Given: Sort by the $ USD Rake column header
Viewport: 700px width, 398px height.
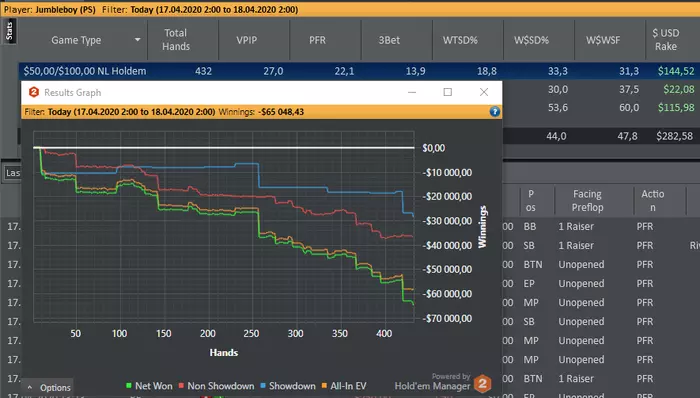Looking at the screenshot, I should pyautogui.click(x=666, y=40).
